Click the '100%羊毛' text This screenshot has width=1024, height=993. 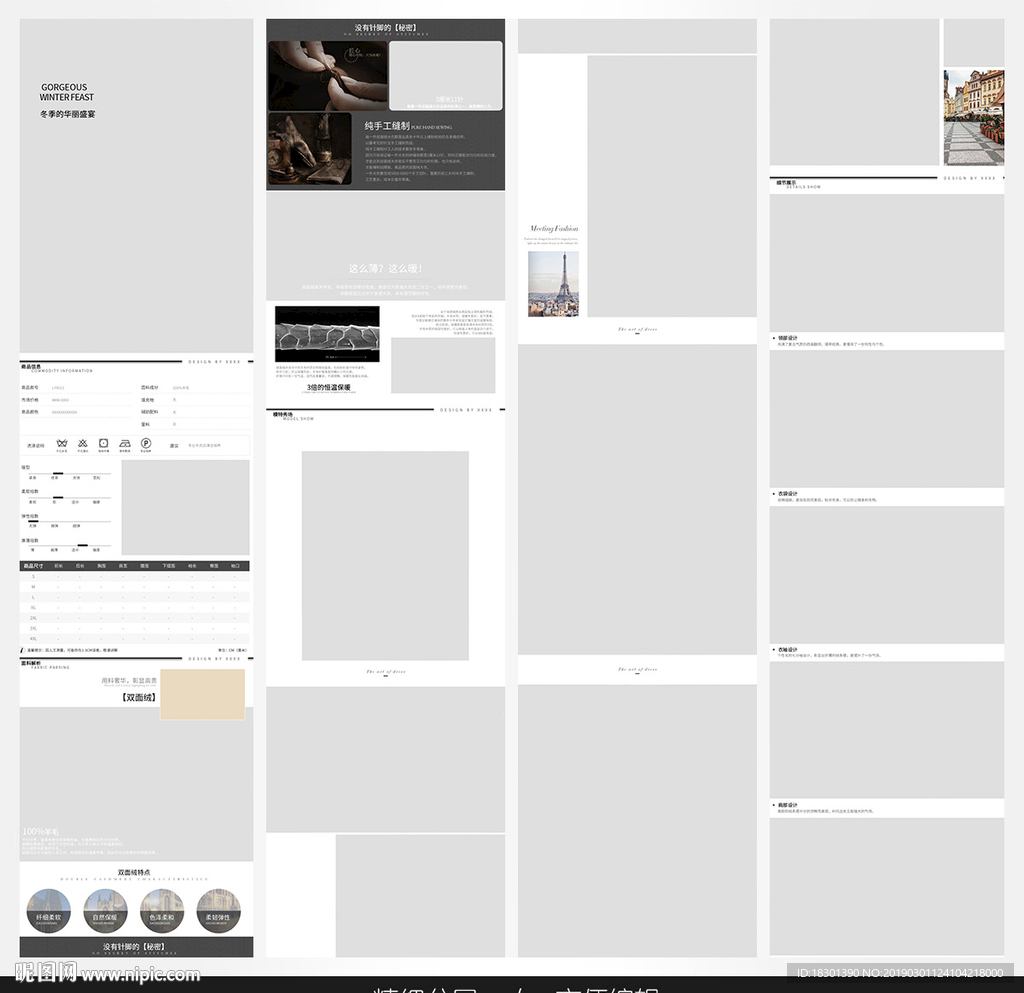[40, 831]
